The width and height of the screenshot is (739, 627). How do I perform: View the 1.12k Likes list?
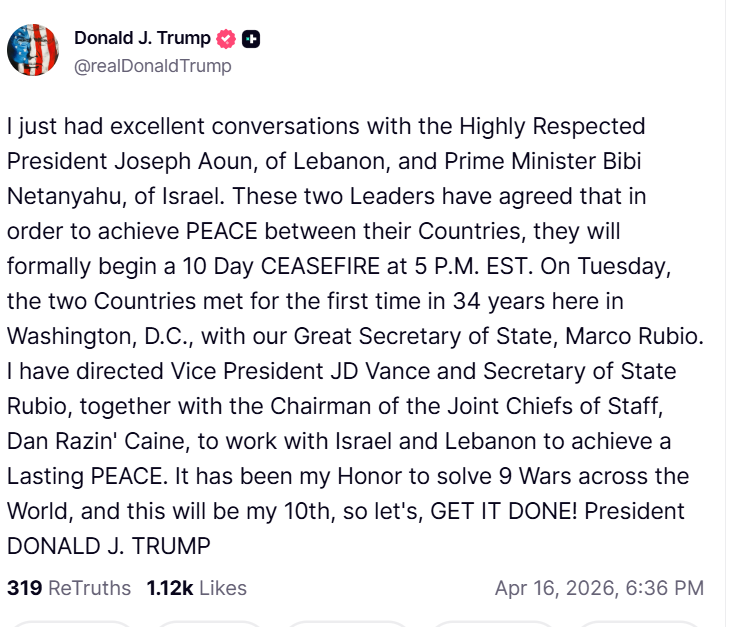click(196, 588)
